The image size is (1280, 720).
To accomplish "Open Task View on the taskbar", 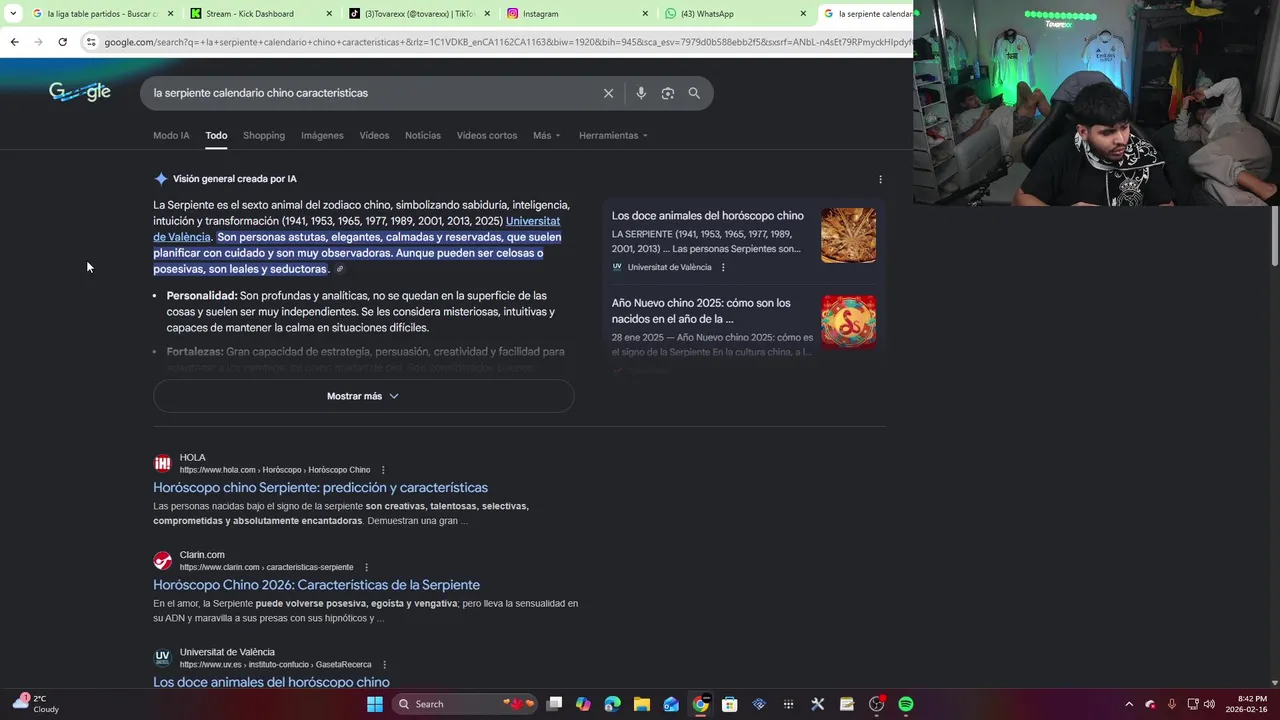I will [x=554, y=704].
